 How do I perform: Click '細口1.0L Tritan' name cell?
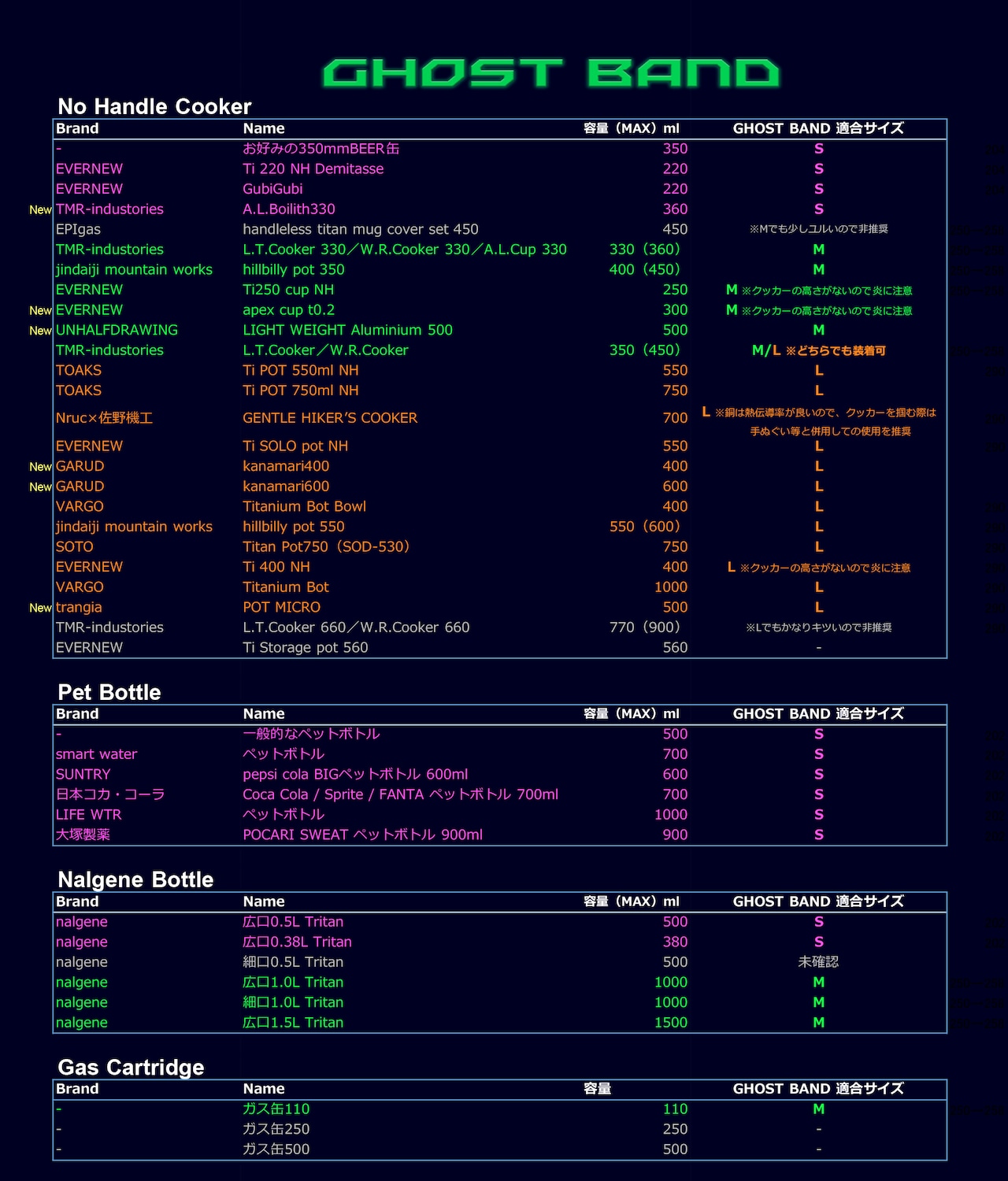coord(293,1002)
